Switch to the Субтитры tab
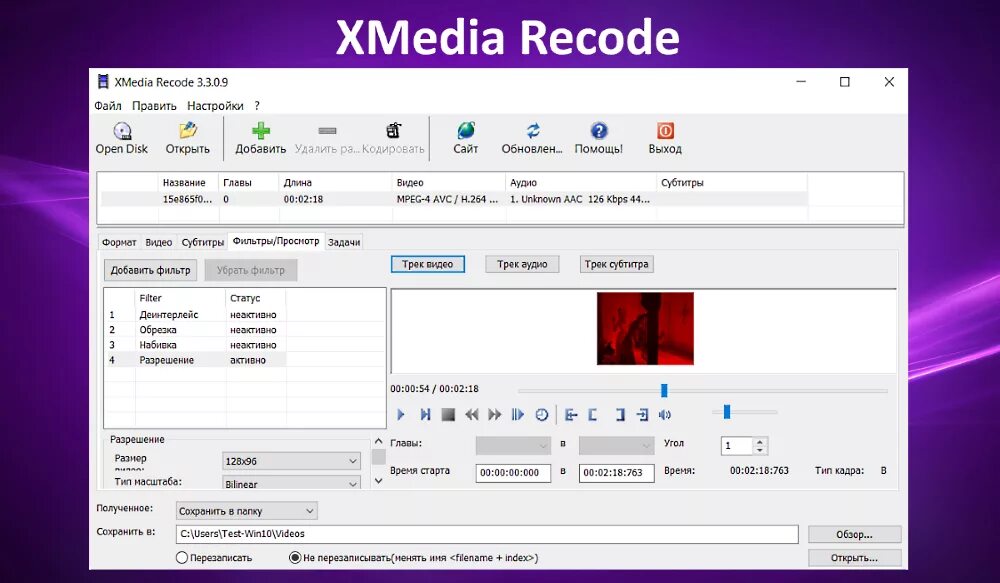 click(x=203, y=242)
